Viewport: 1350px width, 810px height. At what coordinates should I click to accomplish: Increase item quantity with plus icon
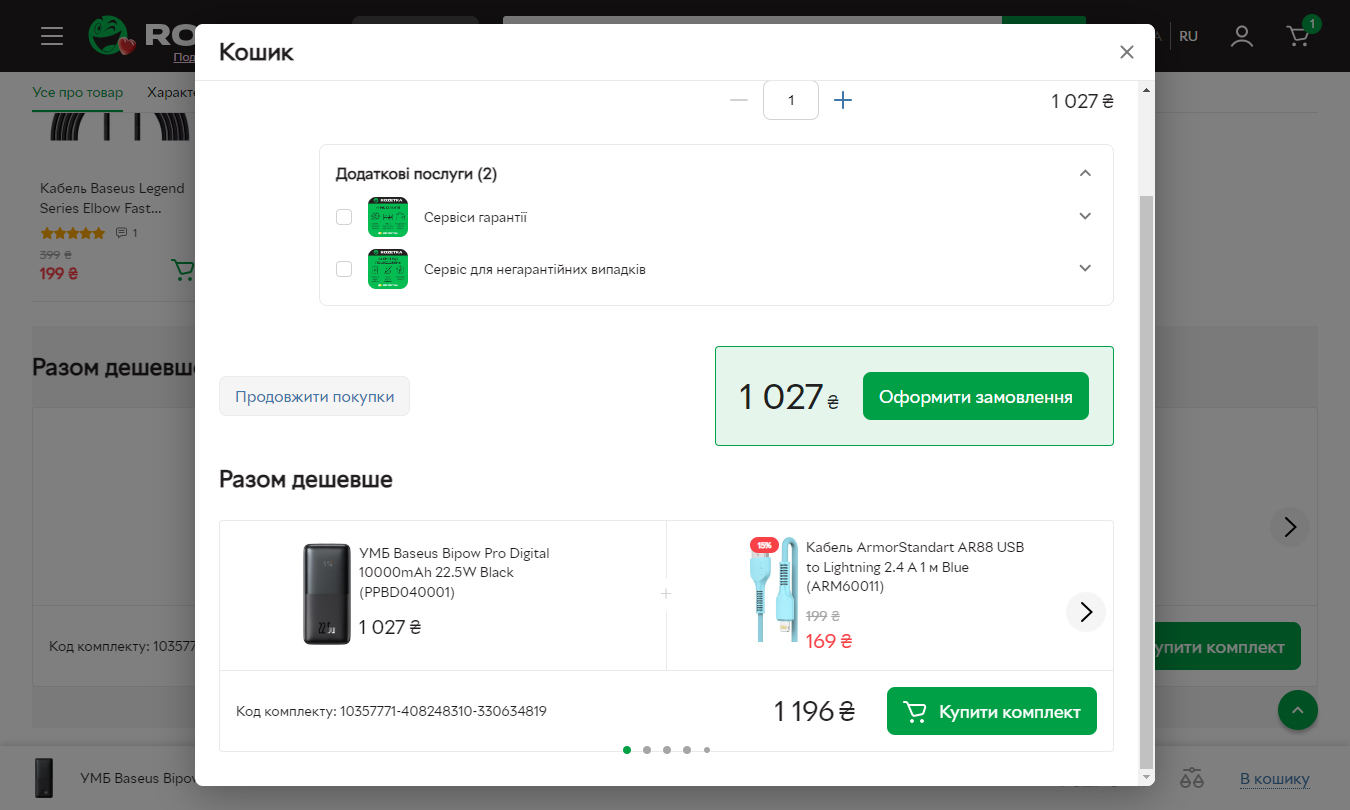point(843,100)
